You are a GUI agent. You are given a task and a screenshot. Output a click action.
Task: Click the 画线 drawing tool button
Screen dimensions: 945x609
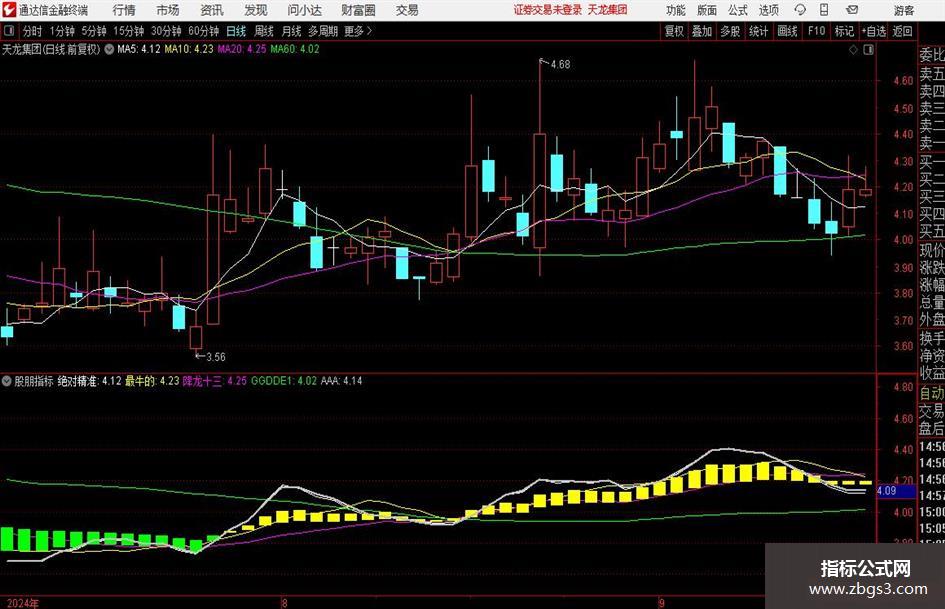click(x=788, y=31)
